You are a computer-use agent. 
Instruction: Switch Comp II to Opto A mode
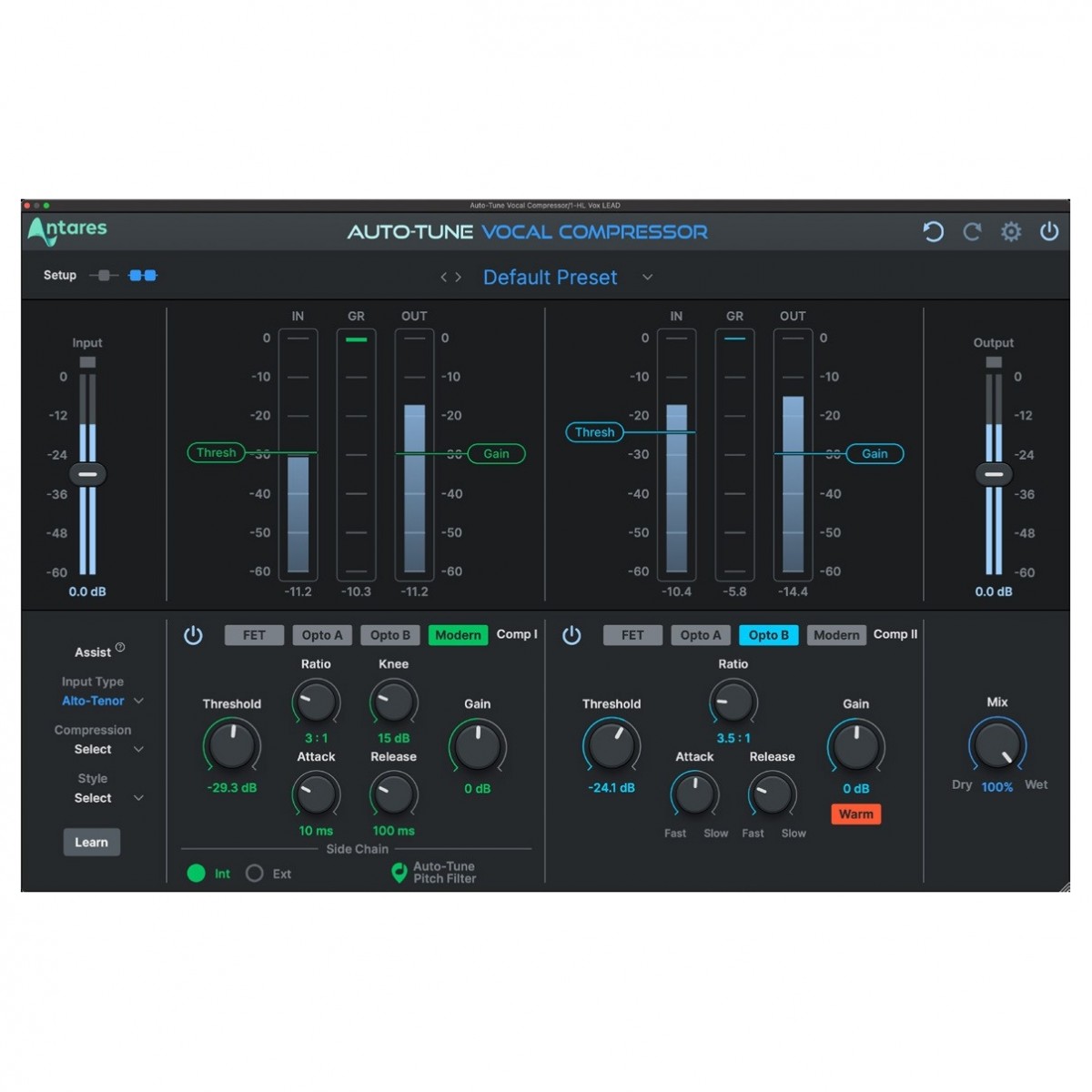(701, 635)
